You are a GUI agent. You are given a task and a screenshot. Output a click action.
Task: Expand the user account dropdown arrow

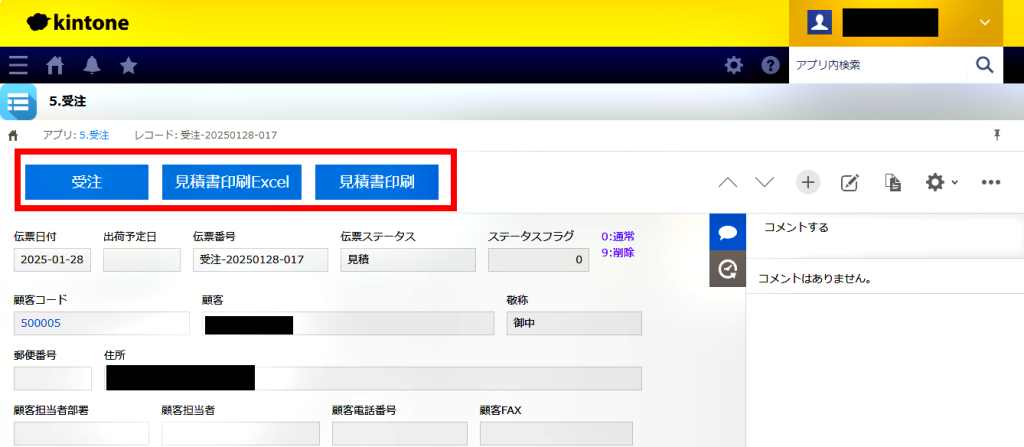click(985, 23)
